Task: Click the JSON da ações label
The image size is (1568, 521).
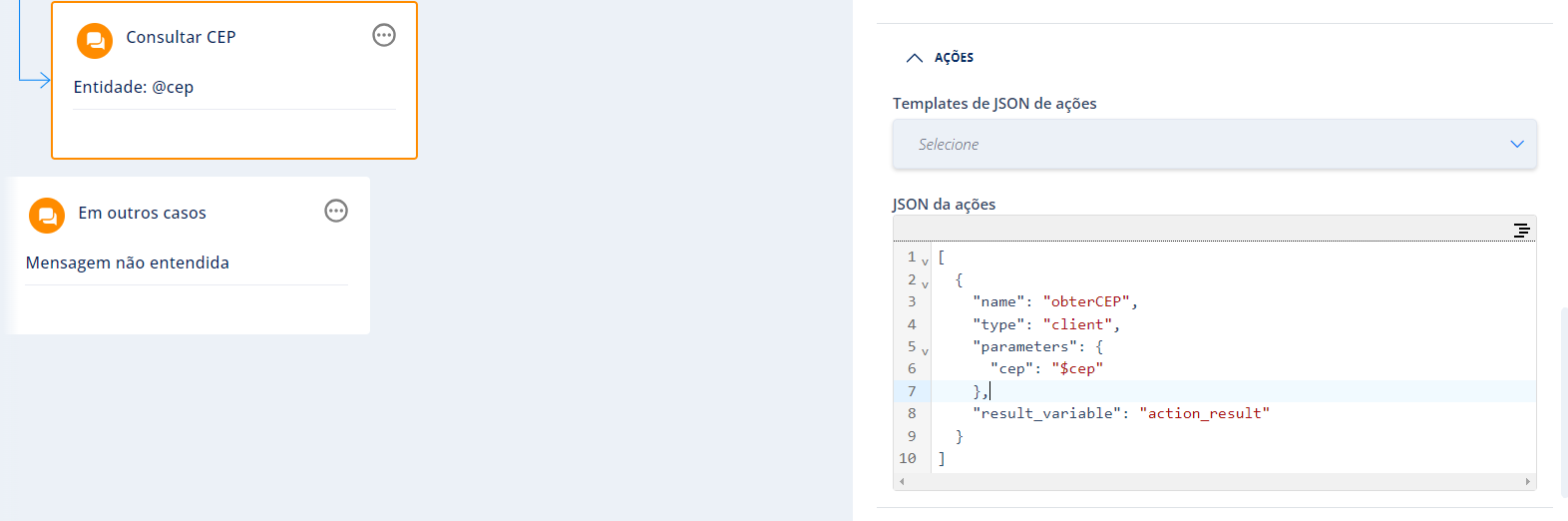Action: [944, 204]
